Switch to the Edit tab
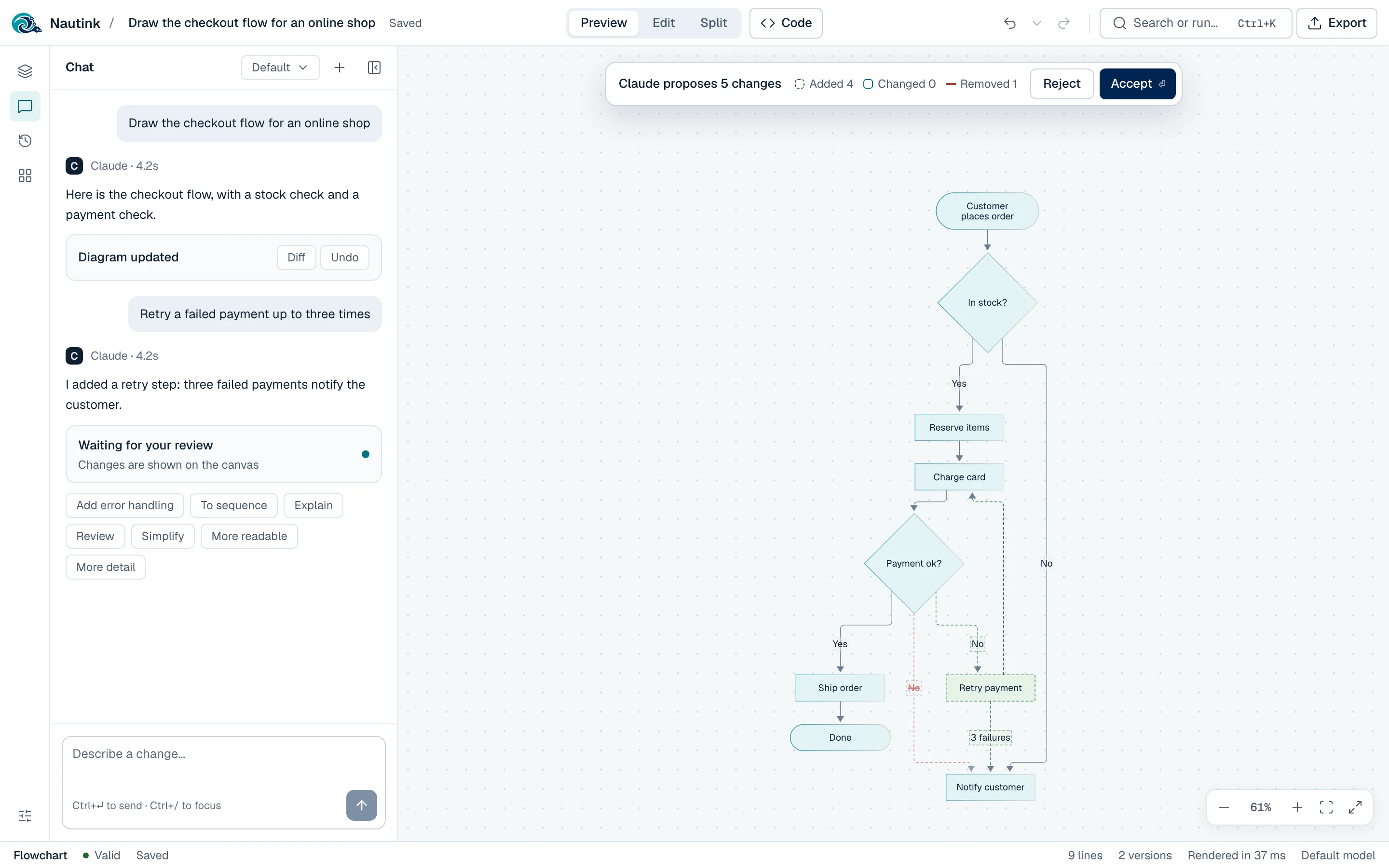Viewport: 1389px width, 868px height. click(x=664, y=23)
